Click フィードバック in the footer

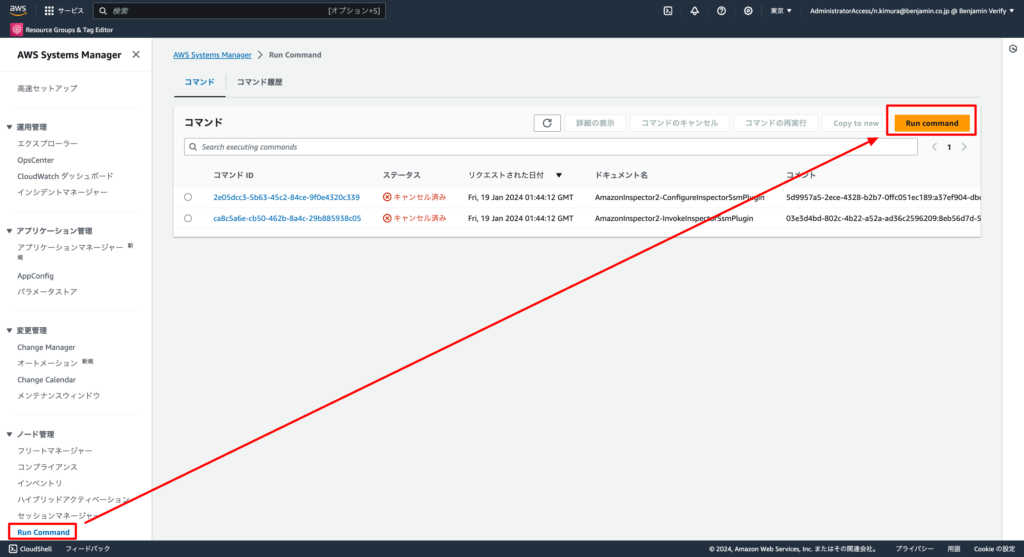coord(88,549)
